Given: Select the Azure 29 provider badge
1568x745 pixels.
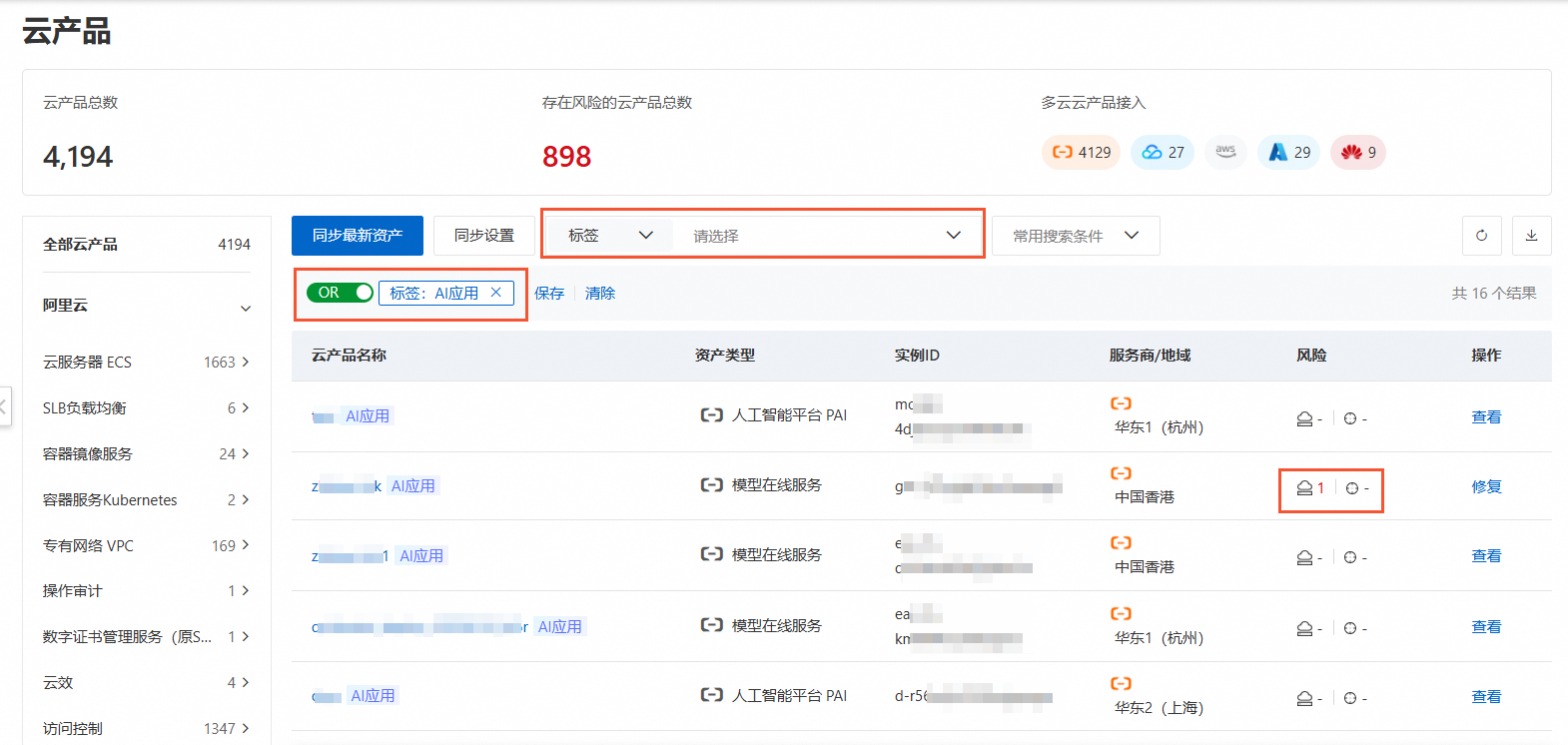Looking at the screenshot, I should pos(1288,152).
